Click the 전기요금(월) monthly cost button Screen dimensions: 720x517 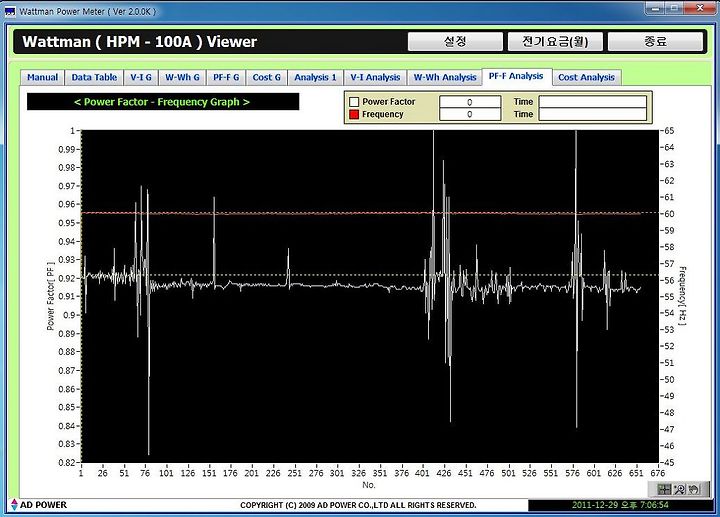pyautogui.click(x=555, y=42)
